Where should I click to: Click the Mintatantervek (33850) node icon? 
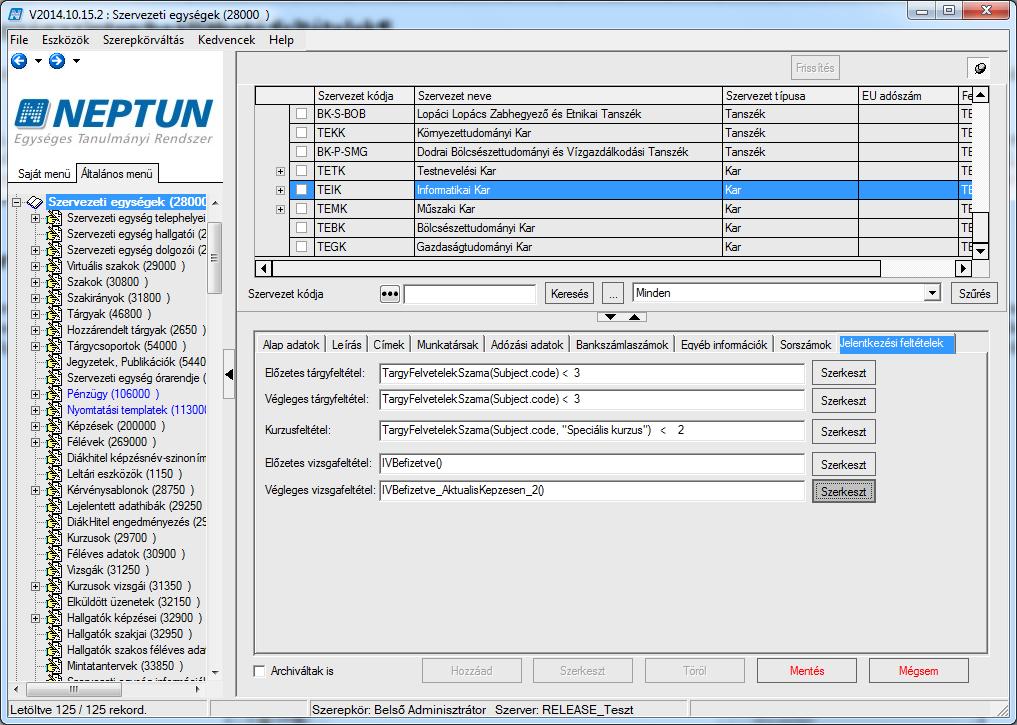54,666
